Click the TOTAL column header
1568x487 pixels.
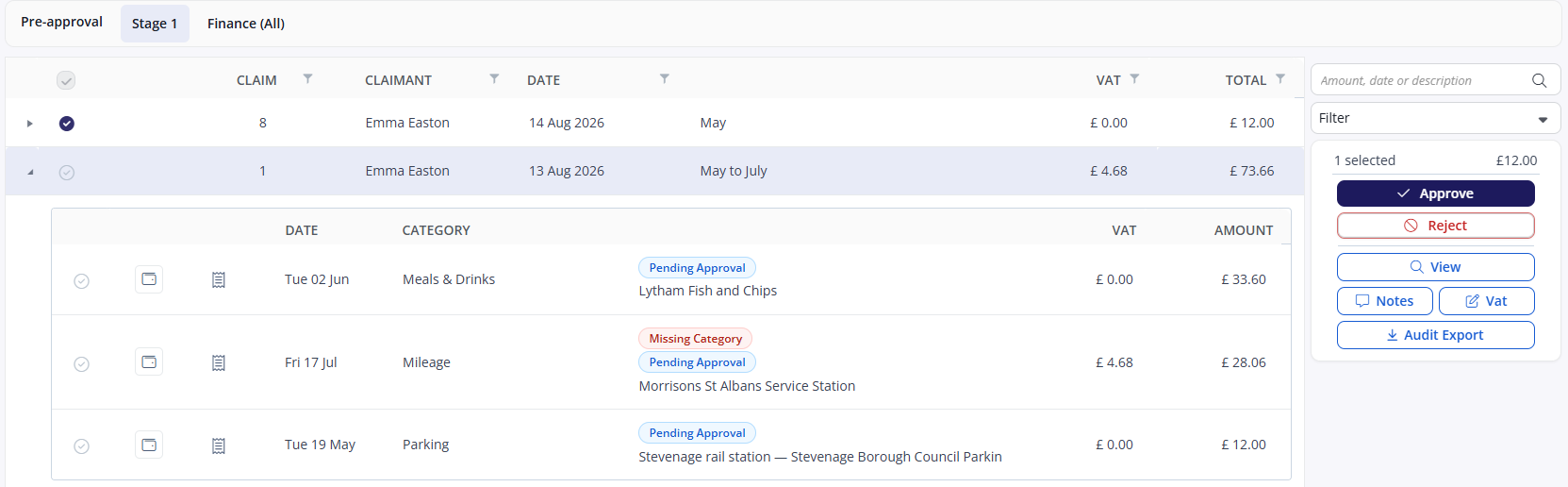pyautogui.click(x=1246, y=80)
